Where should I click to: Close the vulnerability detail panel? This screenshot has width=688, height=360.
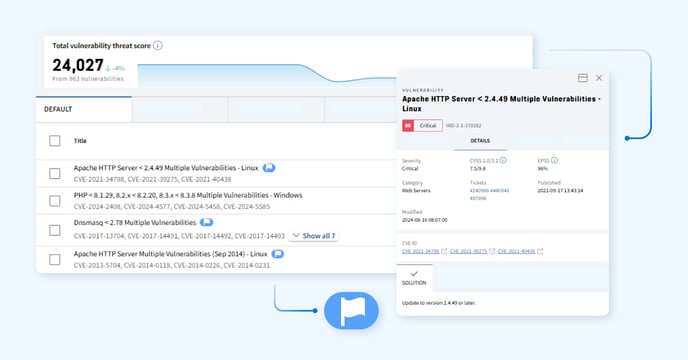(x=599, y=78)
